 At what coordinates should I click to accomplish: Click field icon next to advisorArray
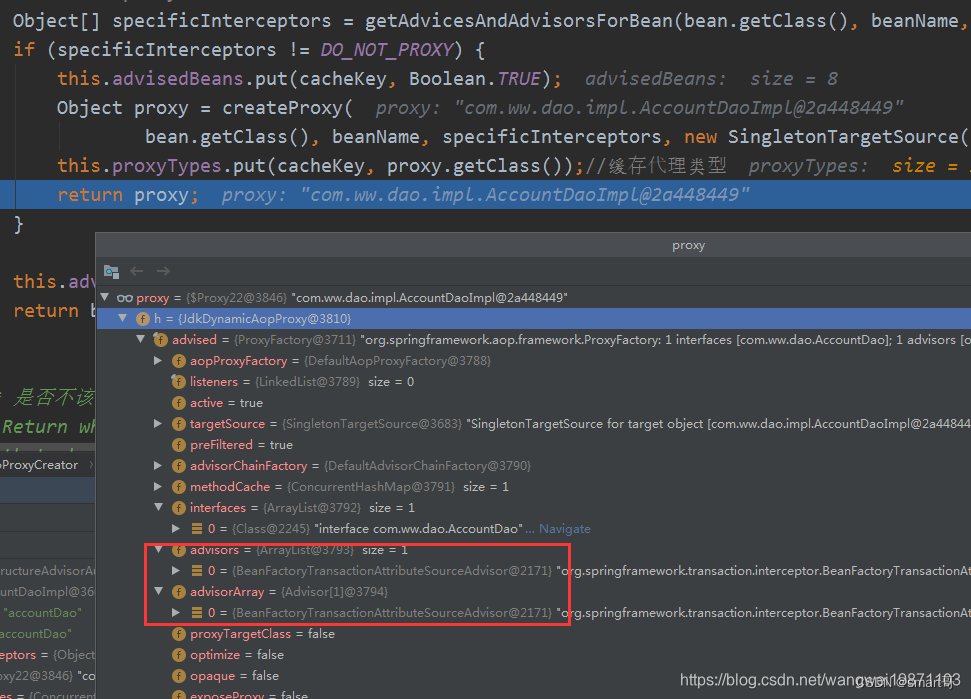pos(179,592)
